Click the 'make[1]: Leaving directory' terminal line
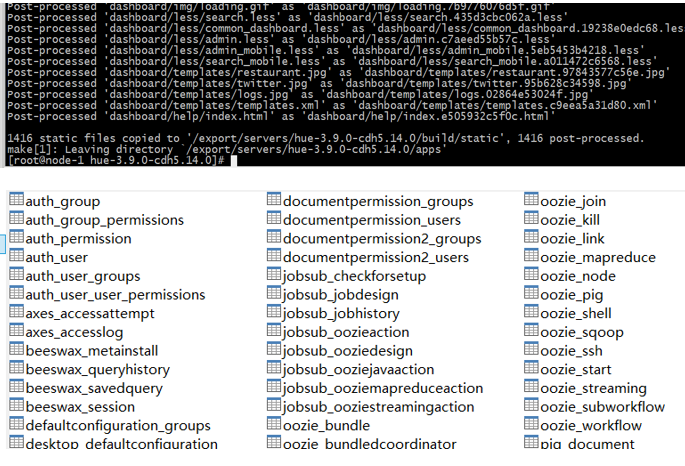Viewport: 685px width, 466px height. tap(227, 149)
